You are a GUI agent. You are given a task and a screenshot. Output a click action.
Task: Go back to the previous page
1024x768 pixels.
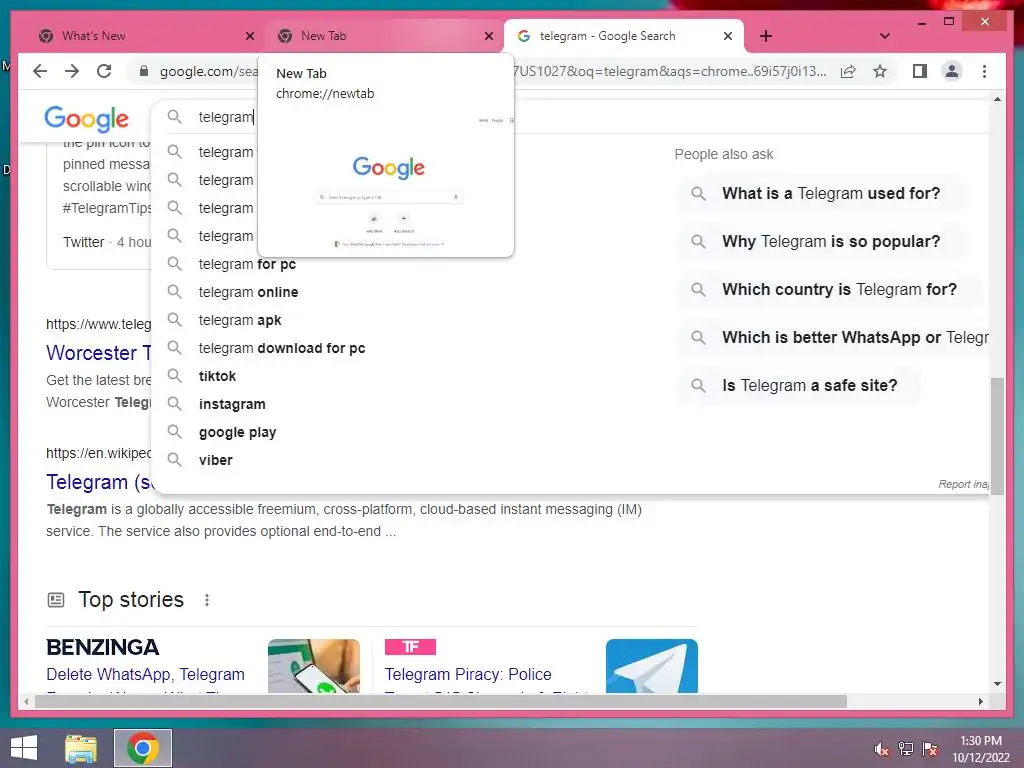[40, 71]
